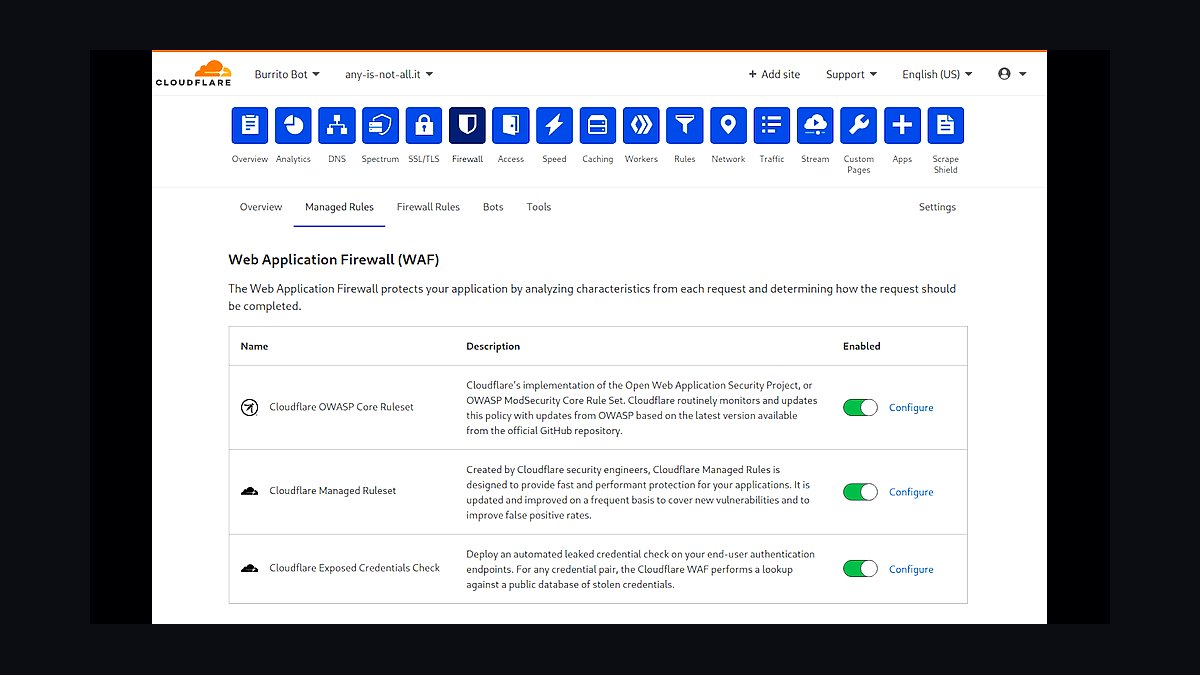
Task: Open the Analytics pie chart icon
Action: pyautogui.click(x=293, y=126)
